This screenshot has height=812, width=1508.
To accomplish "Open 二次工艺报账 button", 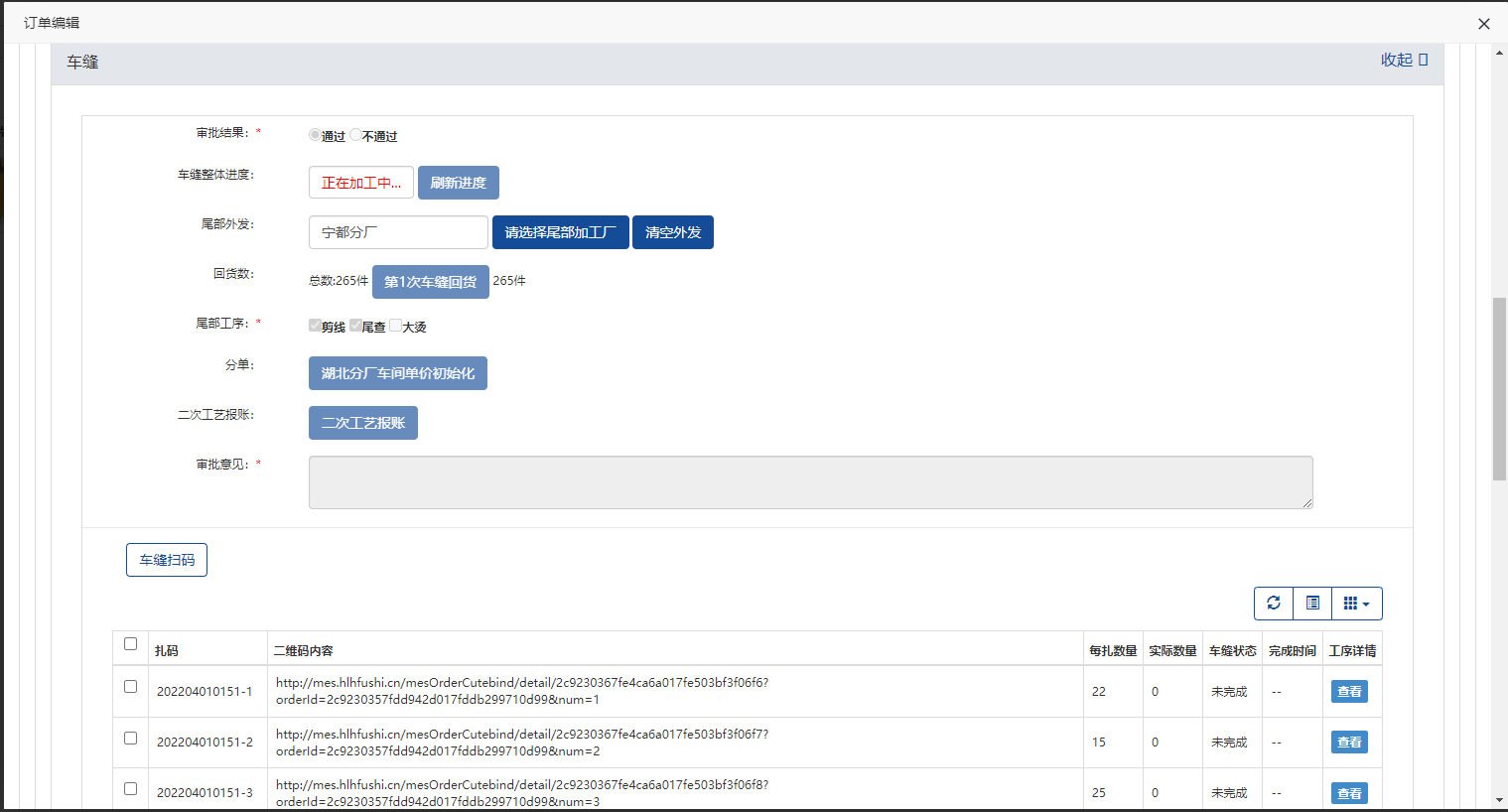I will click(x=362, y=423).
